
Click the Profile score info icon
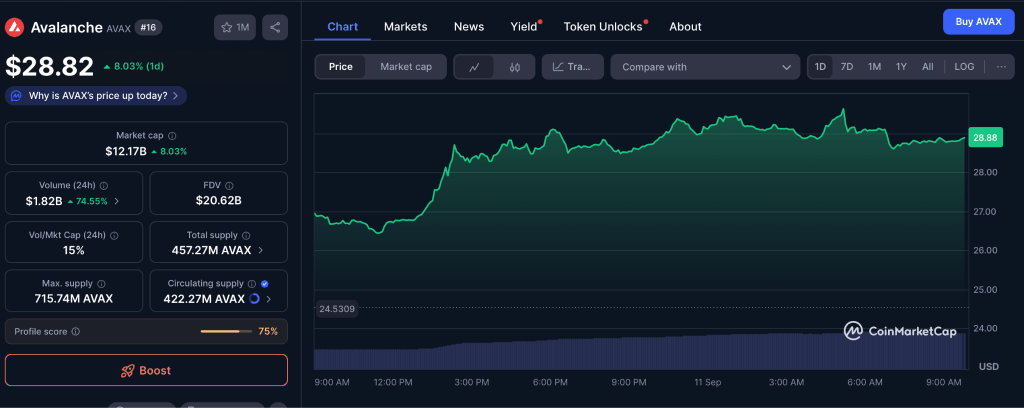coord(76,332)
